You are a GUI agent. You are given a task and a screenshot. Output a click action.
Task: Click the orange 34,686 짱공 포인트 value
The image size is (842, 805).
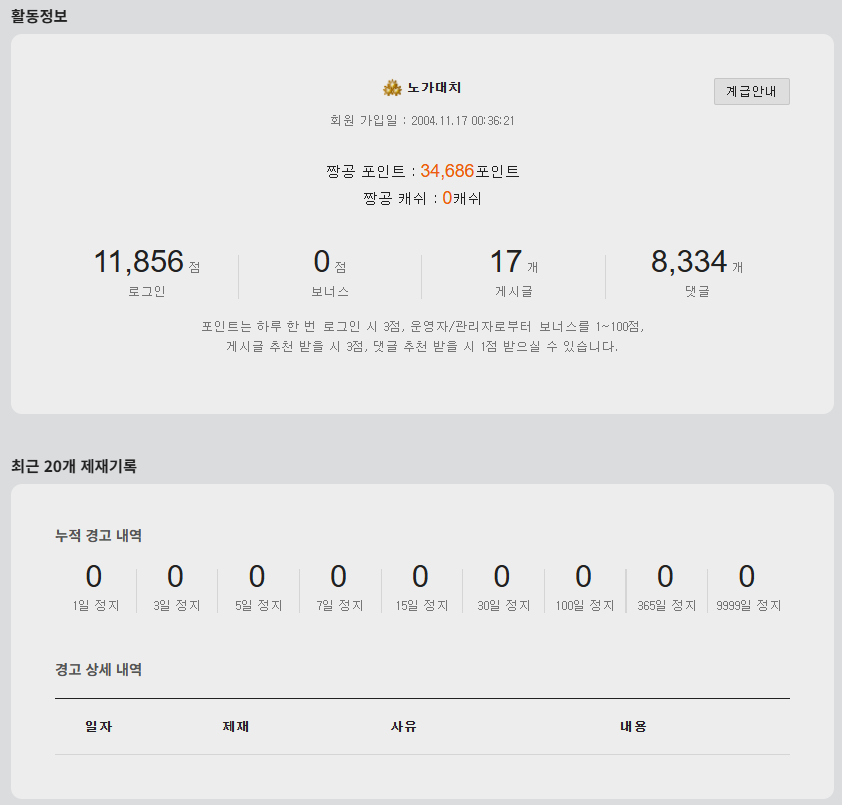point(447,171)
